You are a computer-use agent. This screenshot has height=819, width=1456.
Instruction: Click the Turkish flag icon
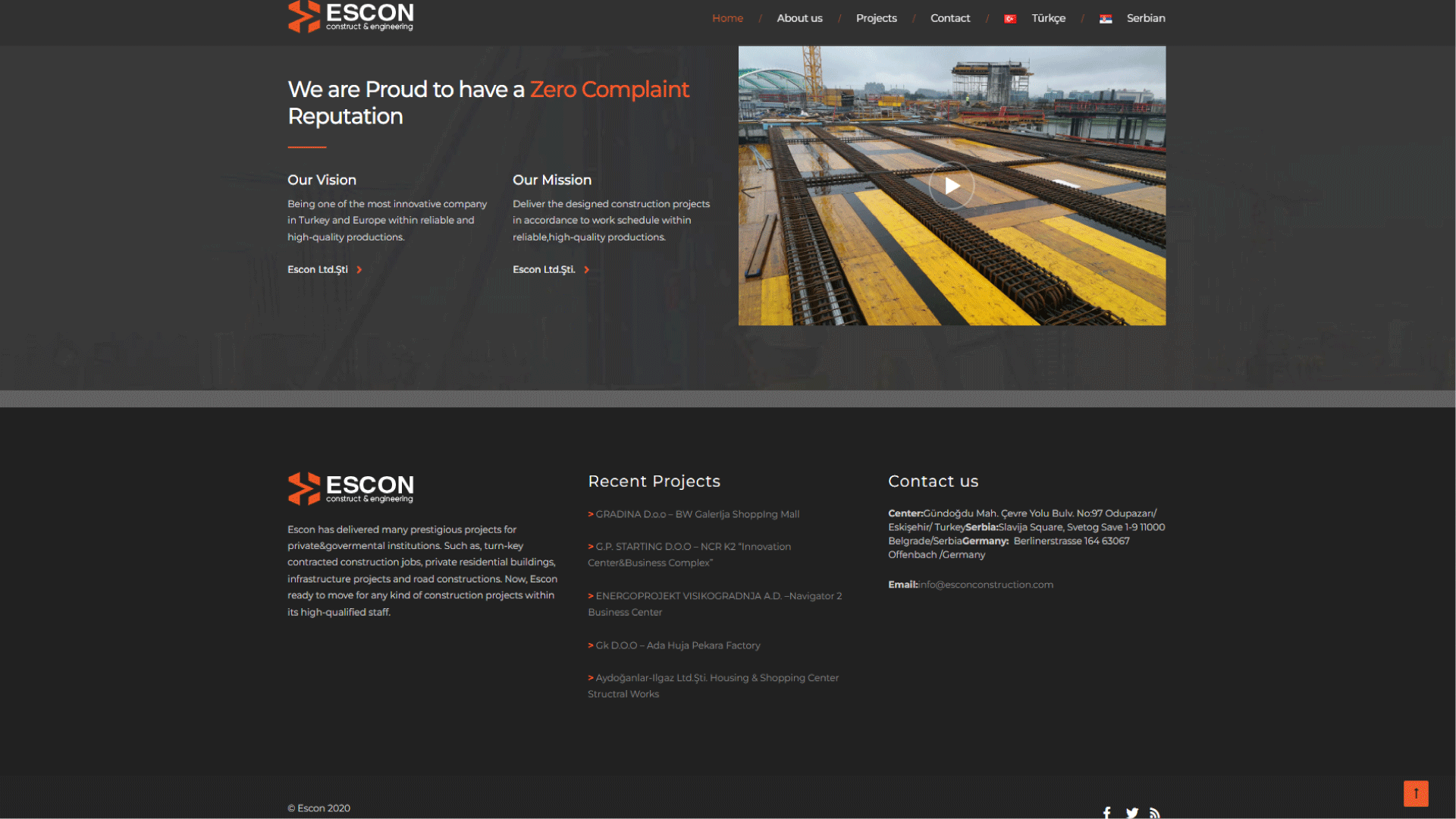[1010, 19]
